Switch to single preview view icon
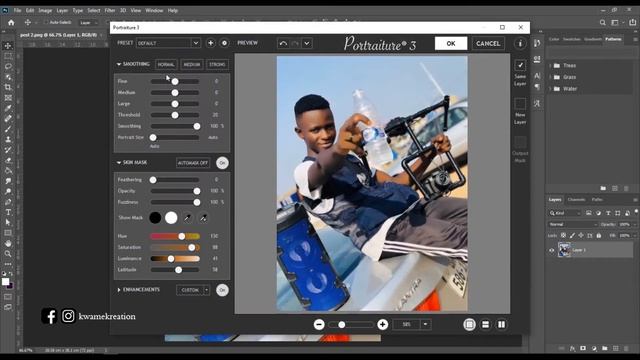This screenshot has width=640, height=360. point(469,324)
